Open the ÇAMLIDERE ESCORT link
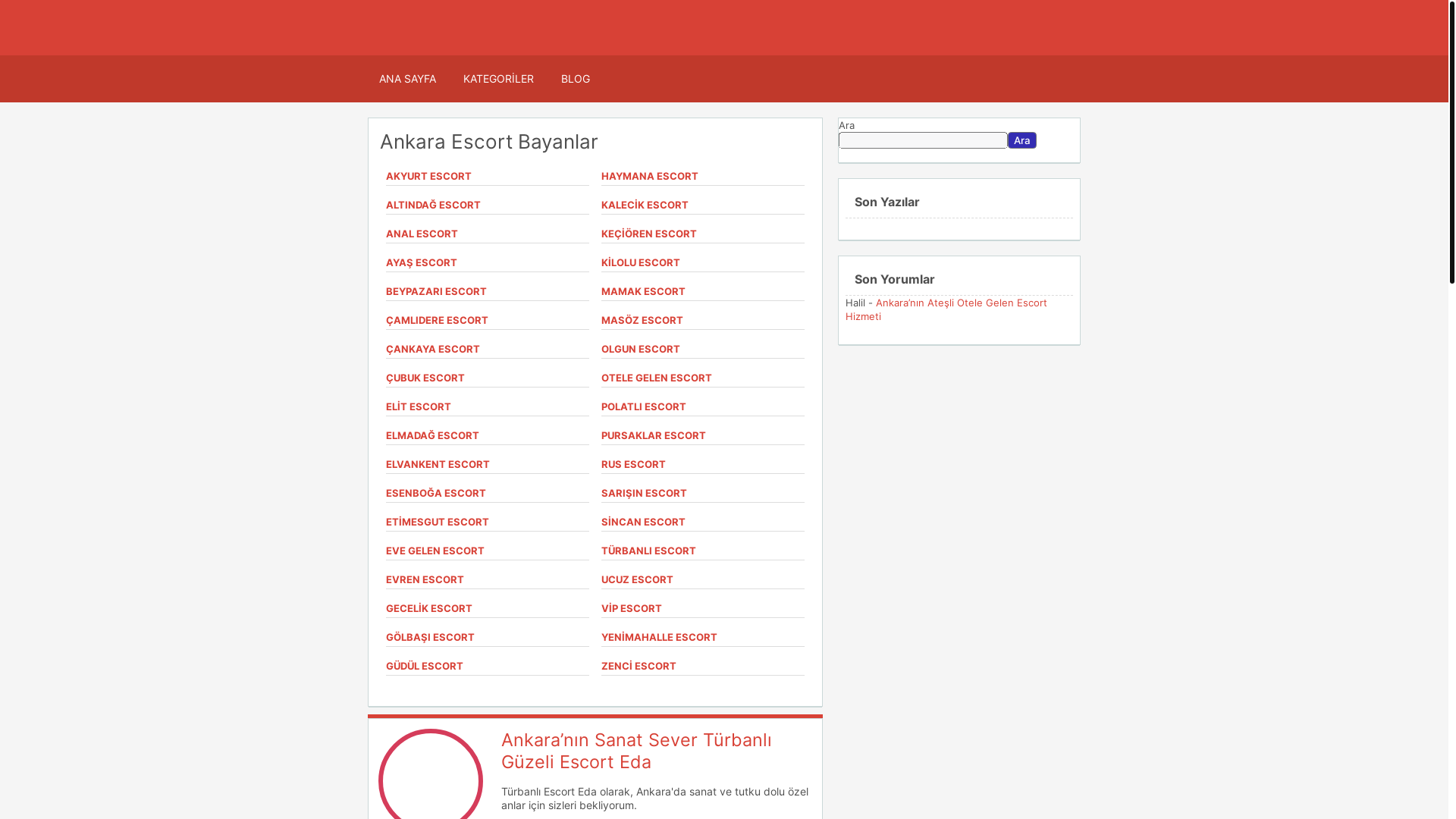This screenshot has width=1456, height=819. [x=437, y=320]
